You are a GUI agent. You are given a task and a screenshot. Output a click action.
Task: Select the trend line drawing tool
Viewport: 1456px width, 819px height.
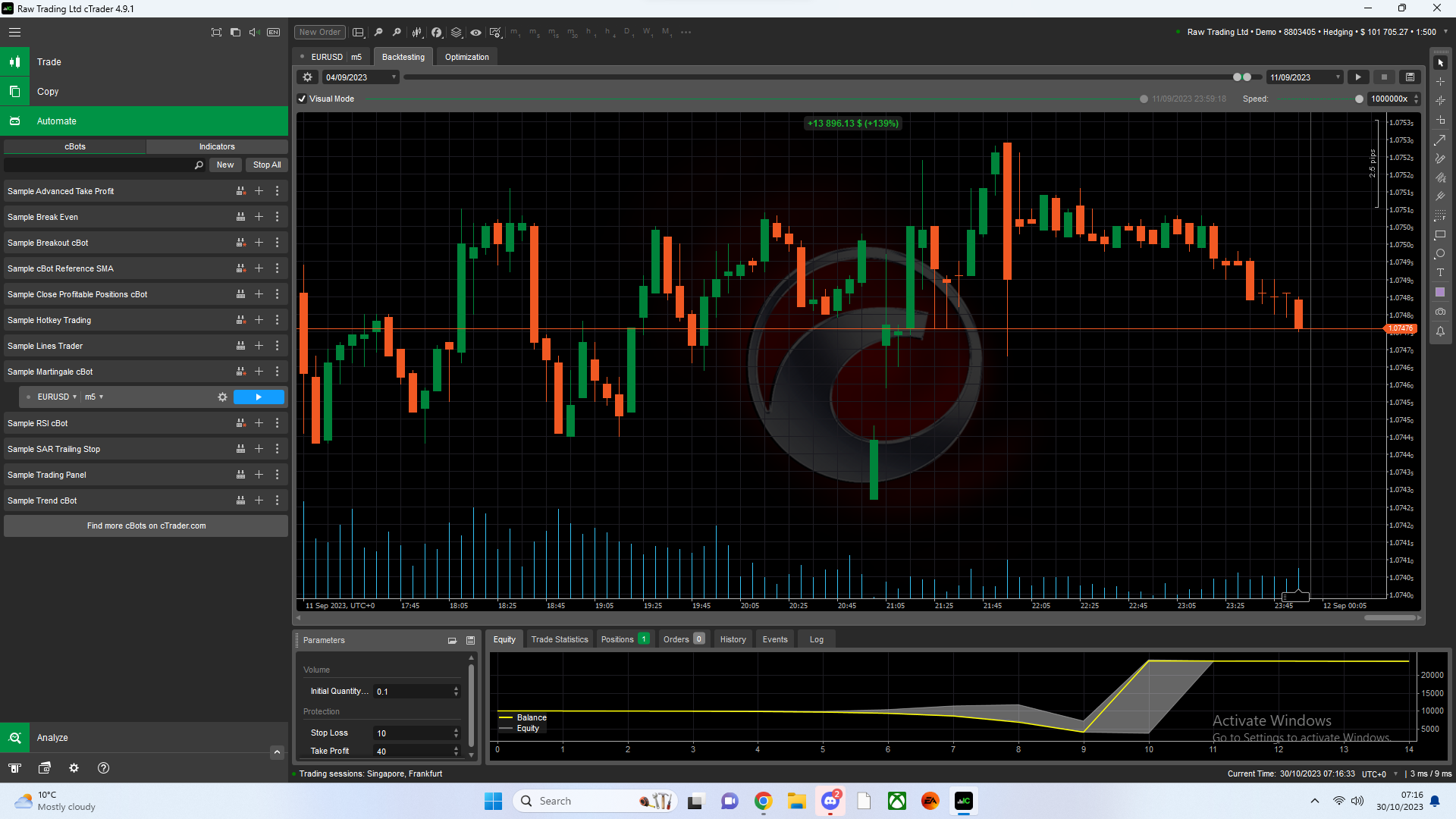click(1440, 140)
